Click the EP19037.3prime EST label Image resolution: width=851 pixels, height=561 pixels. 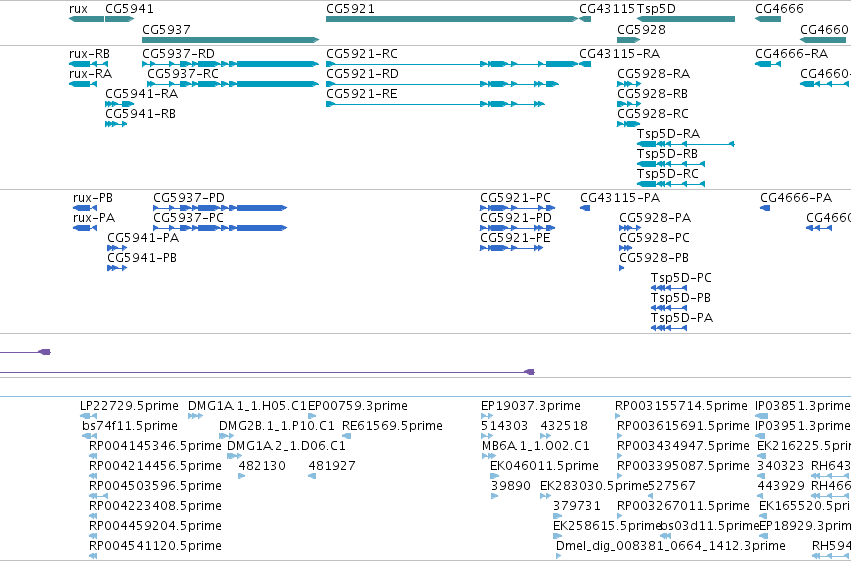click(x=531, y=406)
